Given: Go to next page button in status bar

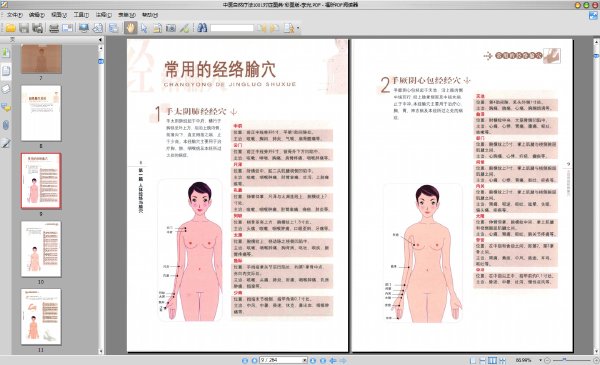Looking at the screenshot, I should 313,360.
